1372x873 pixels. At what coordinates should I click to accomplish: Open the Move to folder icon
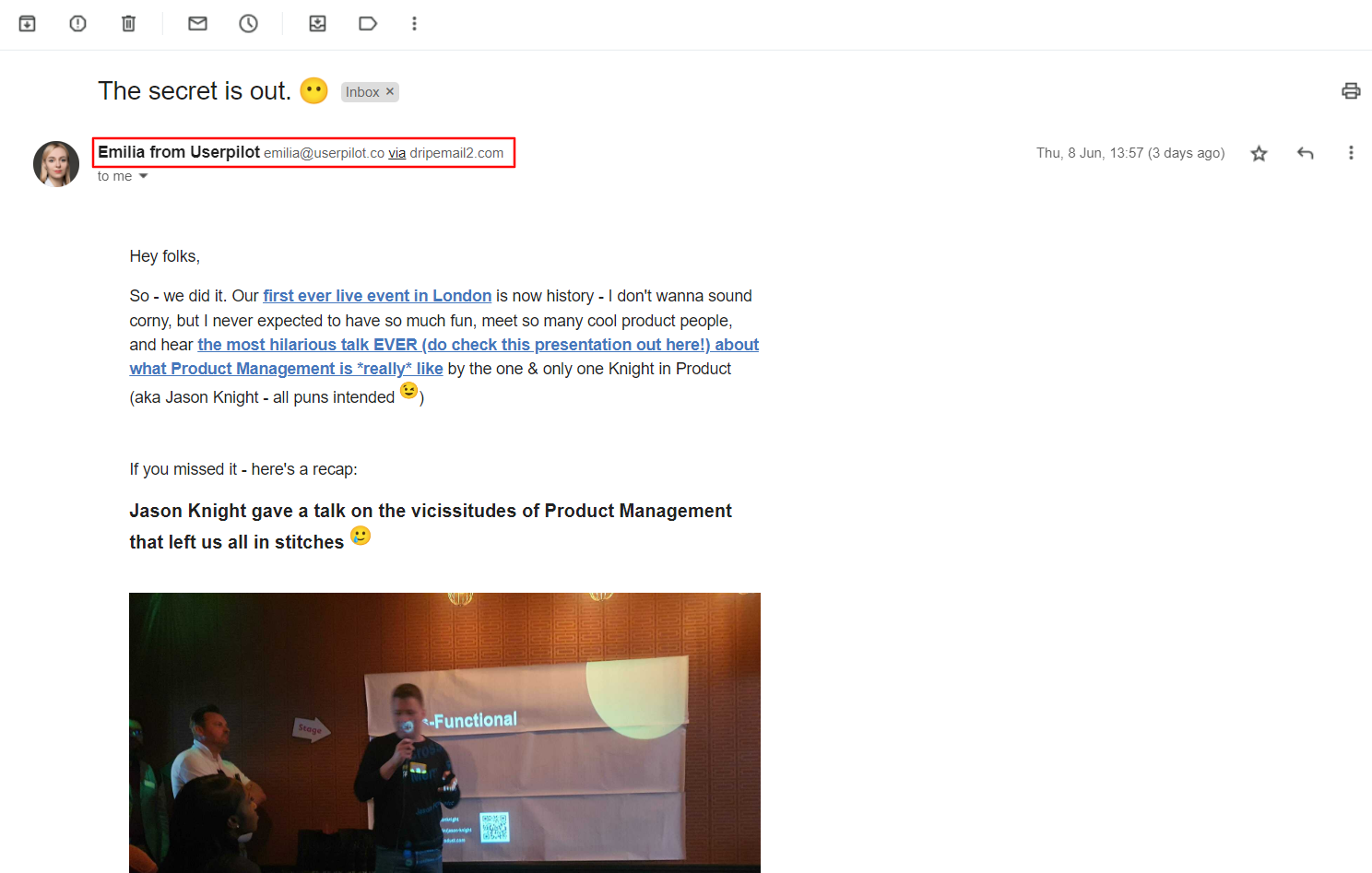tap(317, 23)
